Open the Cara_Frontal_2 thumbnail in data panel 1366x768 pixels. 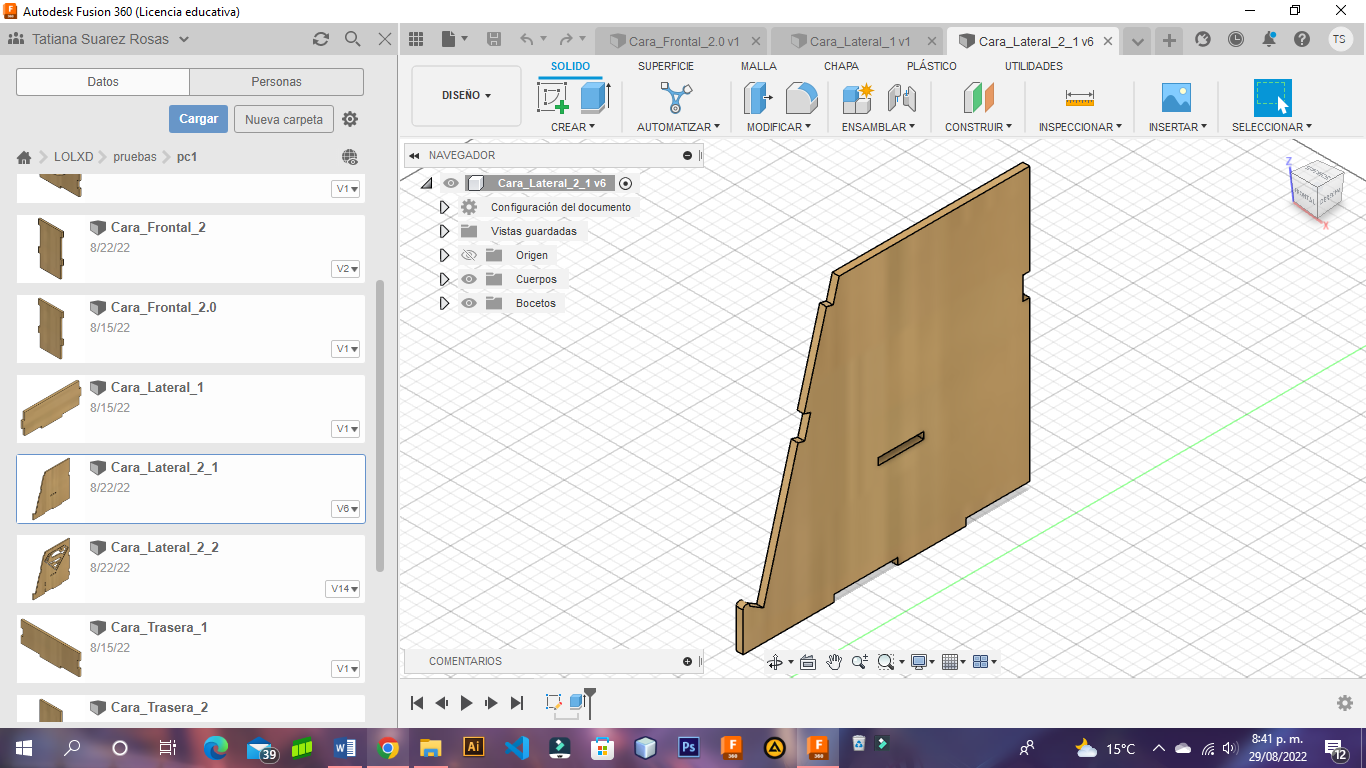click(x=50, y=248)
